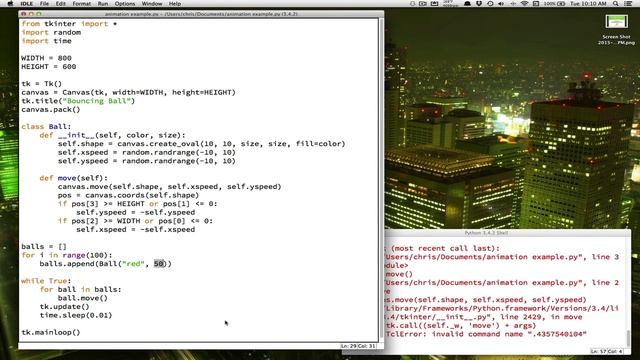Screen dimensions: 640x360
Task: Click the highlighted 50 in Ball call
Action: [159, 264]
